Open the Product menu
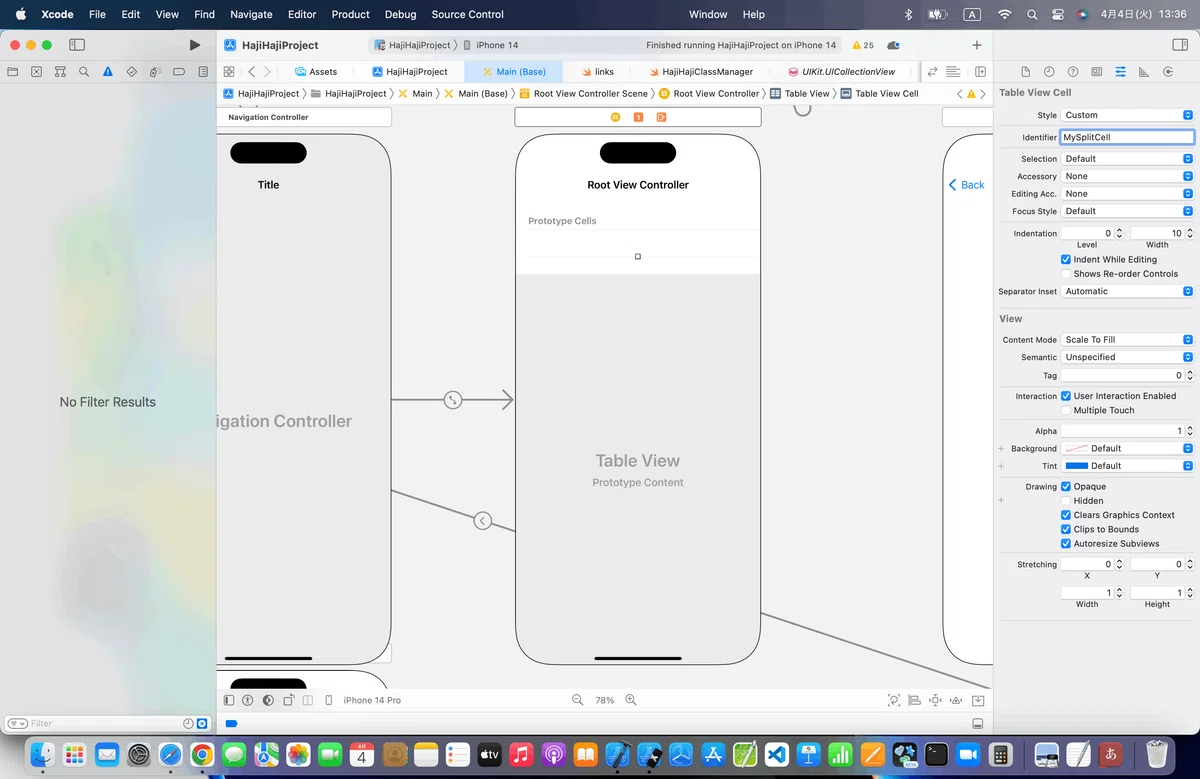This screenshot has height=779, width=1200. 350,14
